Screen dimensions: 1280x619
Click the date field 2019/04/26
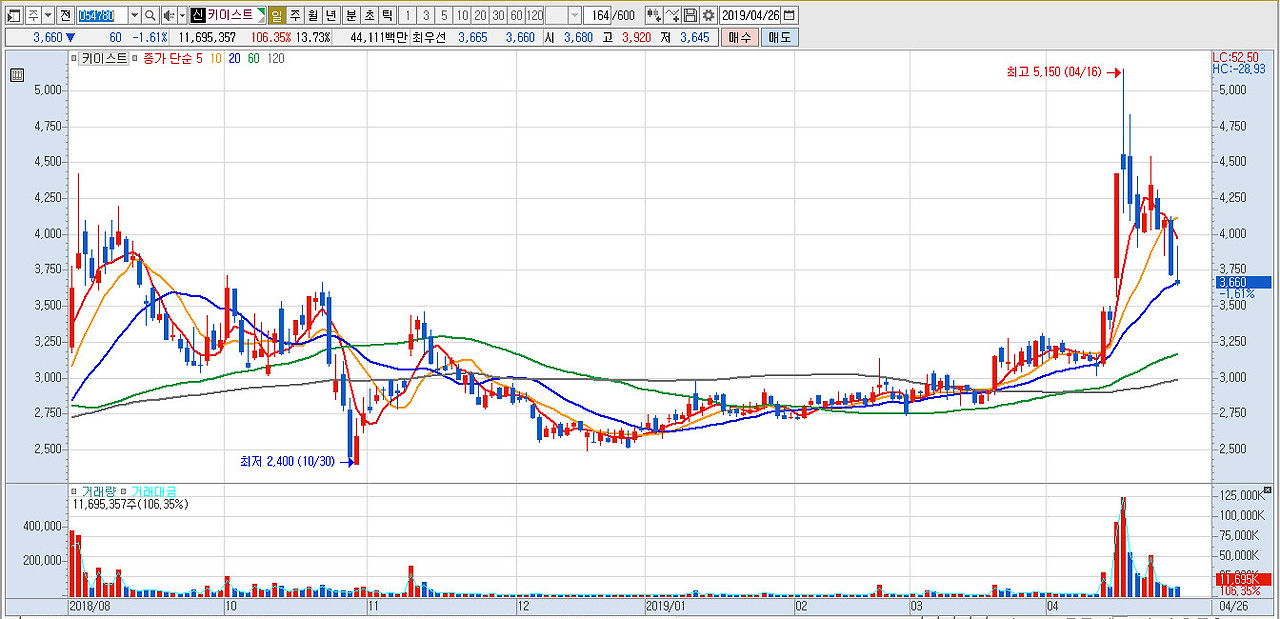click(x=751, y=16)
